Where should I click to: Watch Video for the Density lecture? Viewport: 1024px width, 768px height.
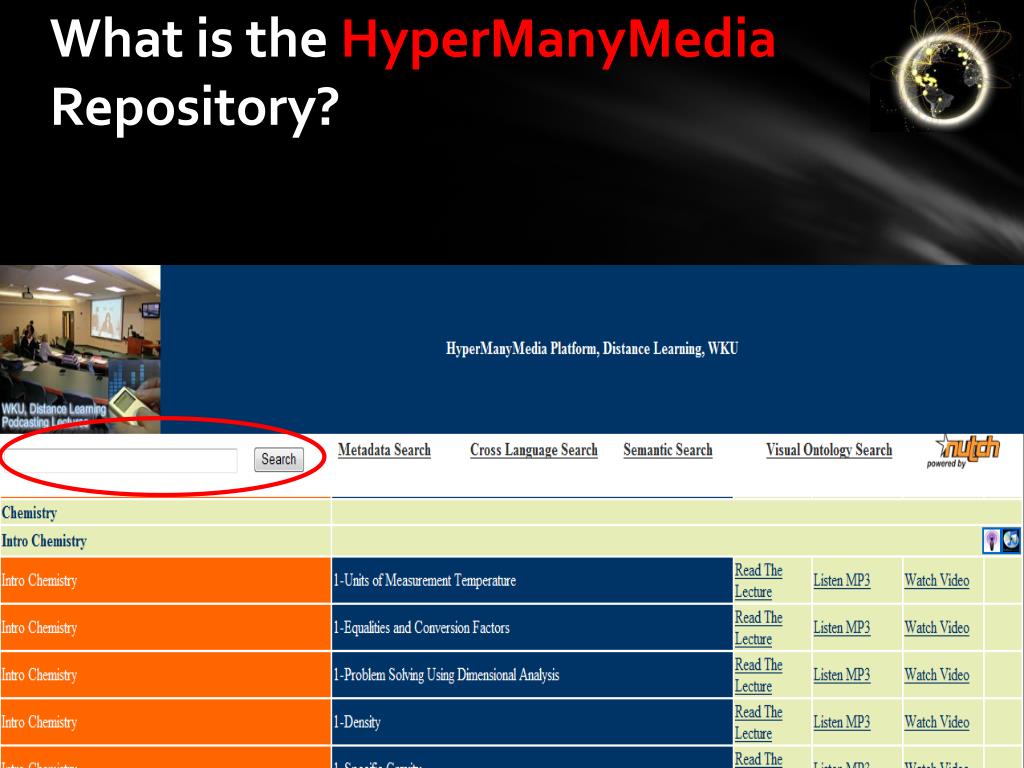[936, 722]
